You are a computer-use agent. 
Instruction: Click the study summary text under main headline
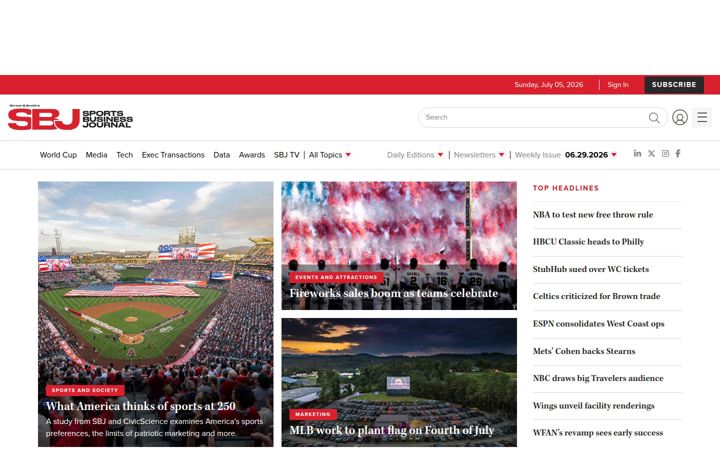[x=154, y=428]
